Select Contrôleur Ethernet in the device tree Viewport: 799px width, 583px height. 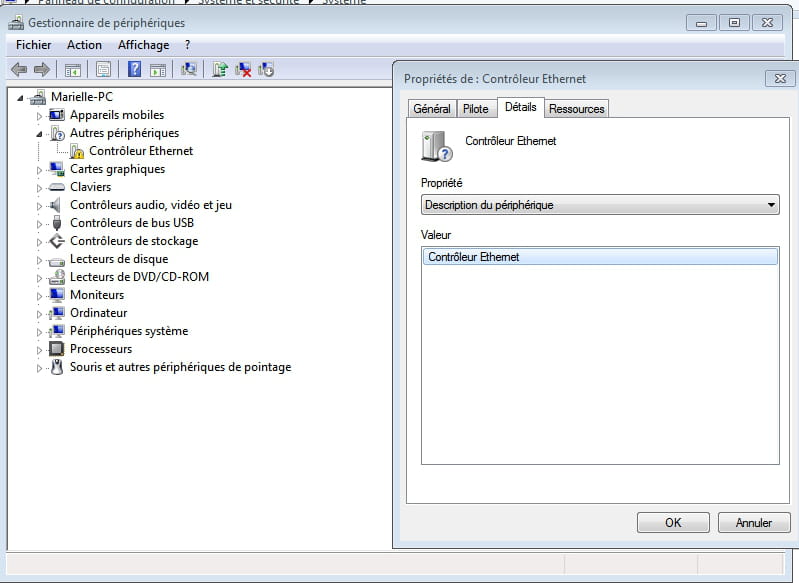click(141, 151)
